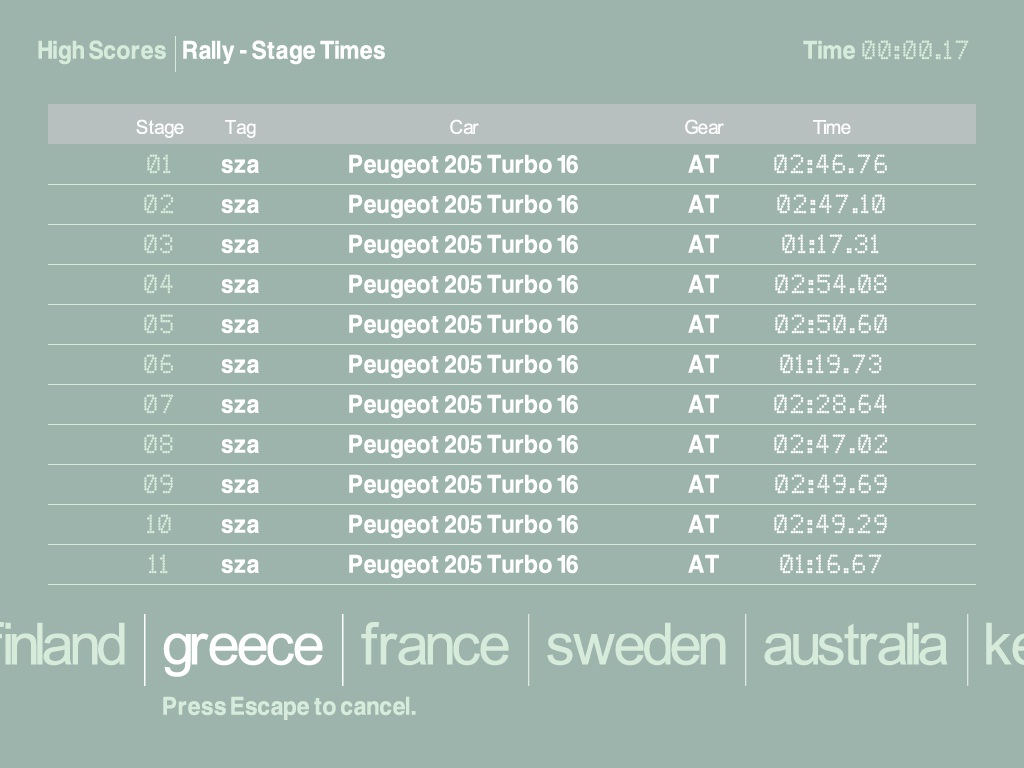
Task: Select the stage 07 Peugeot 205 entry
Action: pyautogui.click(x=463, y=405)
